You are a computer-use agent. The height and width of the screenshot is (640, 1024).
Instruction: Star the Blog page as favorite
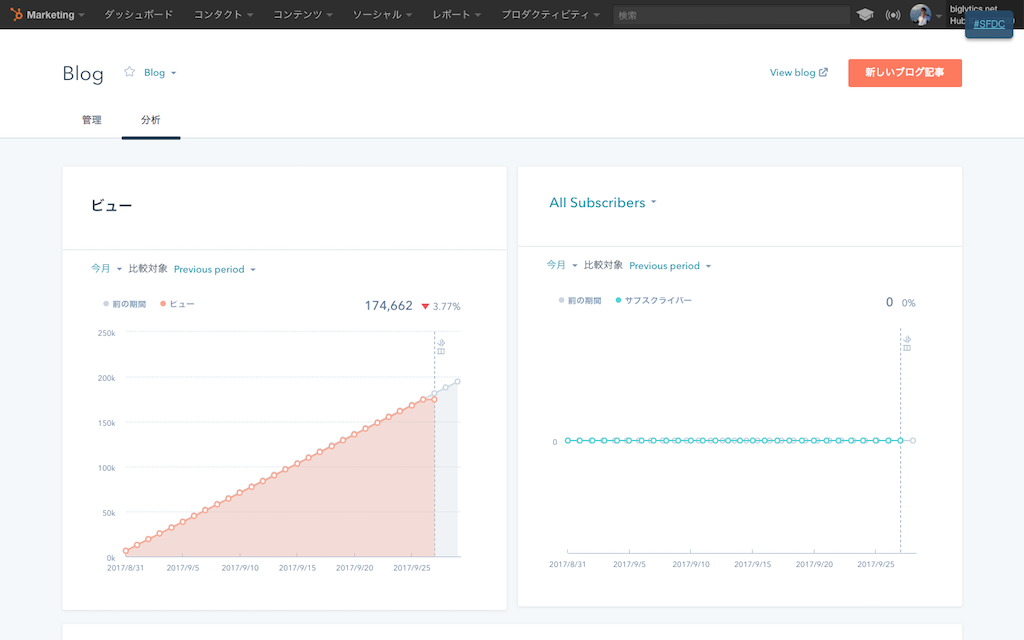point(129,72)
